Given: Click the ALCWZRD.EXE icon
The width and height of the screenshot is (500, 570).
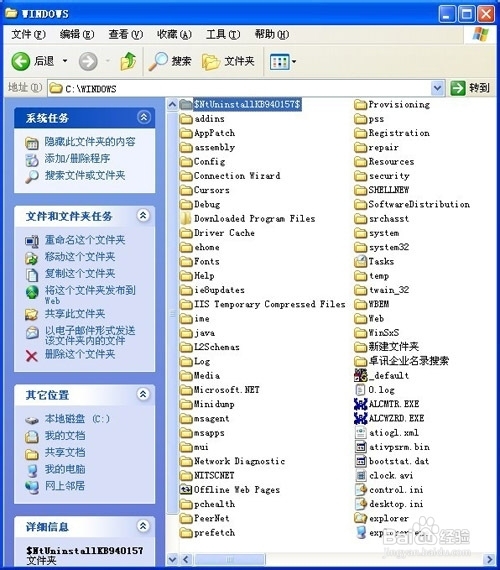Looking at the screenshot, I should (360, 418).
